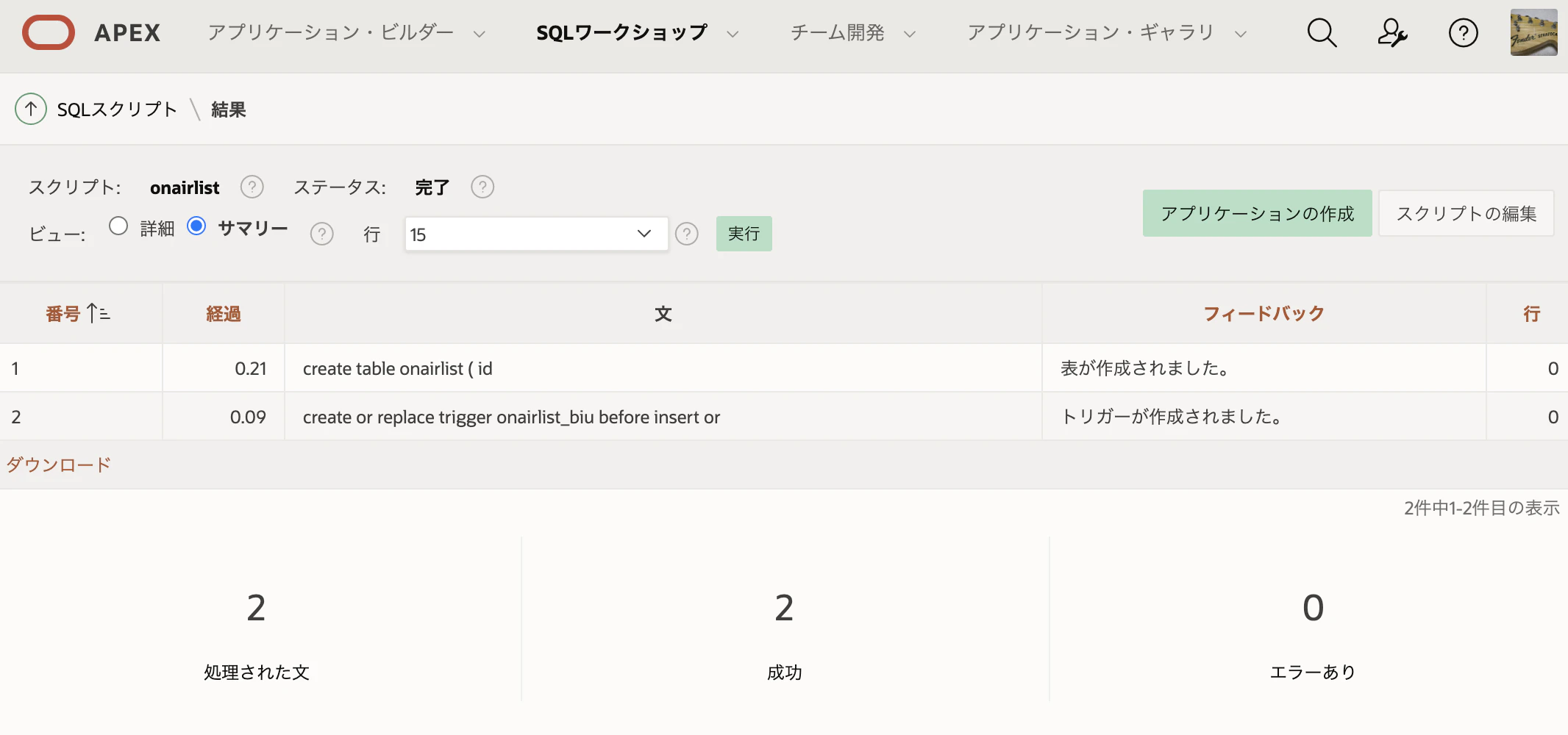Image resolution: width=1568 pixels, height=735 pixels.
Task: Expand the チーム開発 menu arrow
Action: pos(910,34)
